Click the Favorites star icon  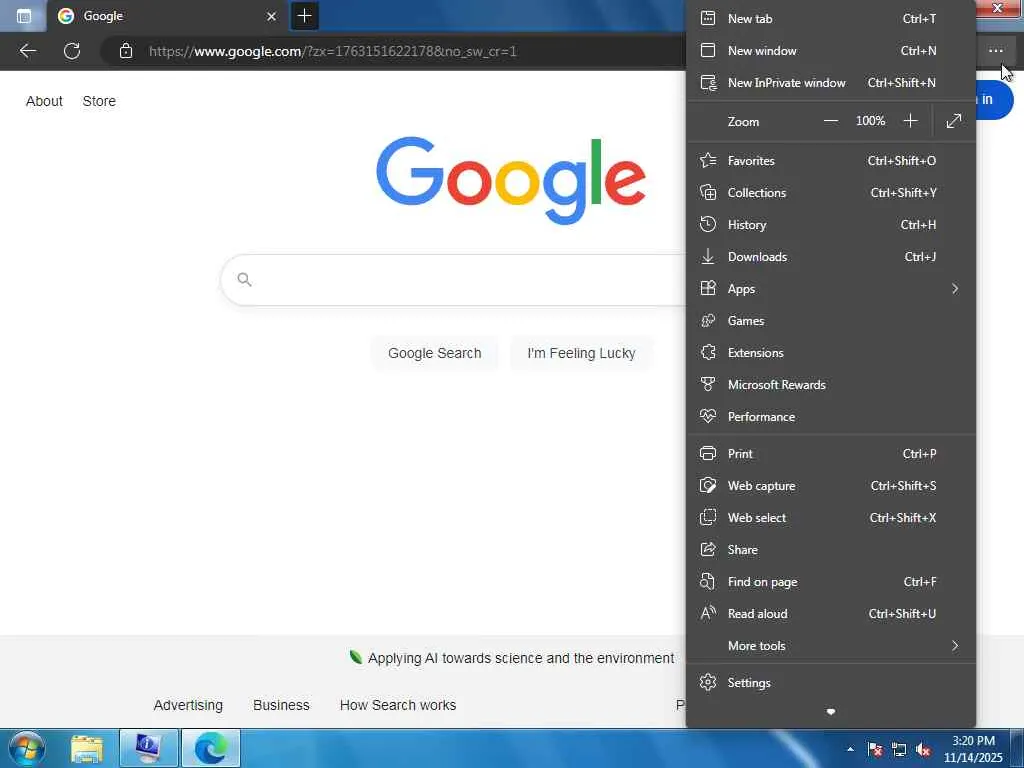pyautogui.click(x=708, y=160)
